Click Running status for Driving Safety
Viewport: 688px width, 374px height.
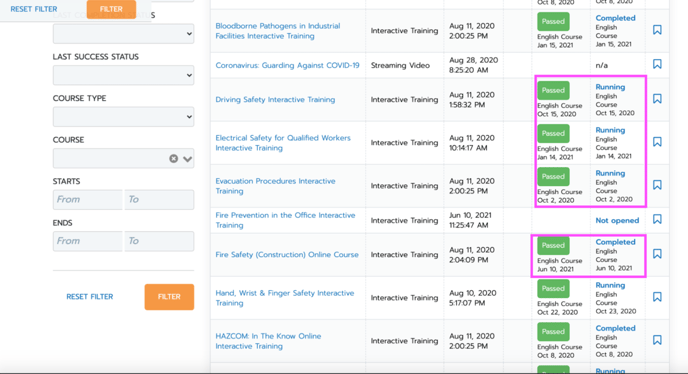point(610,87)
